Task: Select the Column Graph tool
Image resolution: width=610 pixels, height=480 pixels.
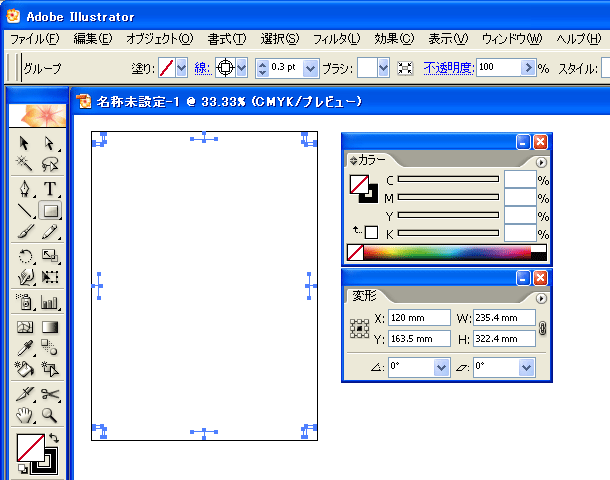Action: [x=50, y=302]
